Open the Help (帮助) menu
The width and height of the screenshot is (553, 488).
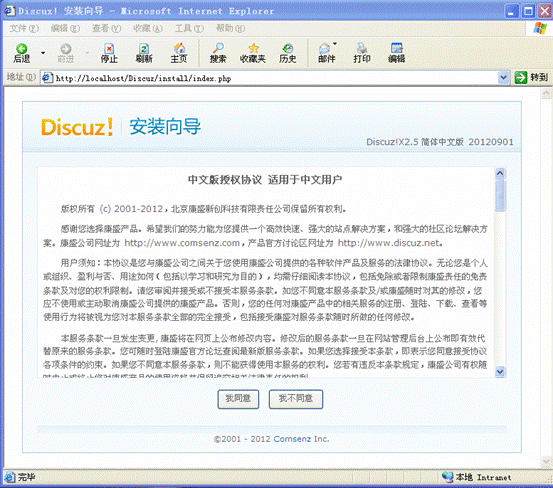230,28
